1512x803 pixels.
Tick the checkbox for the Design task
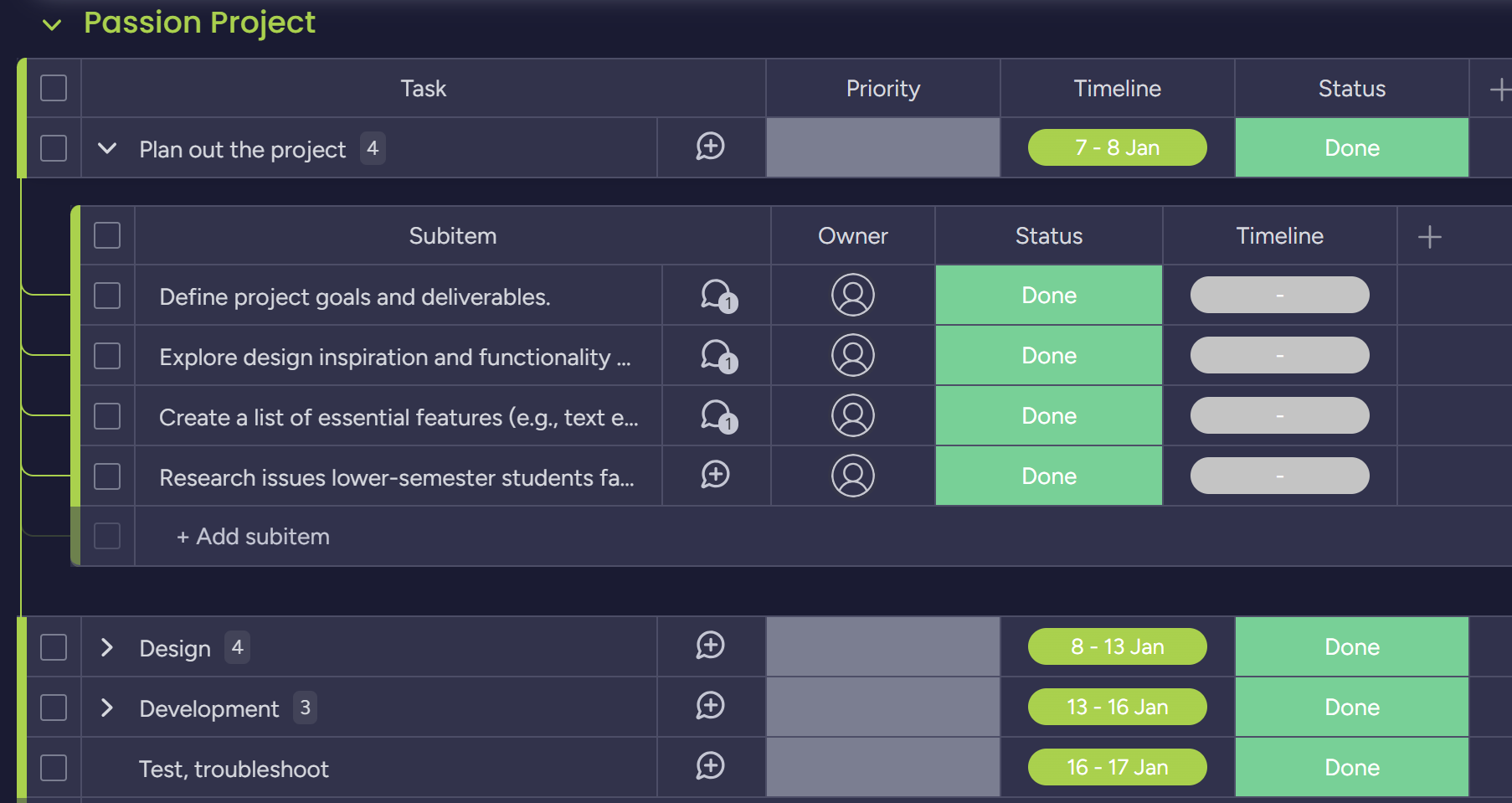[x=54, y=647]
